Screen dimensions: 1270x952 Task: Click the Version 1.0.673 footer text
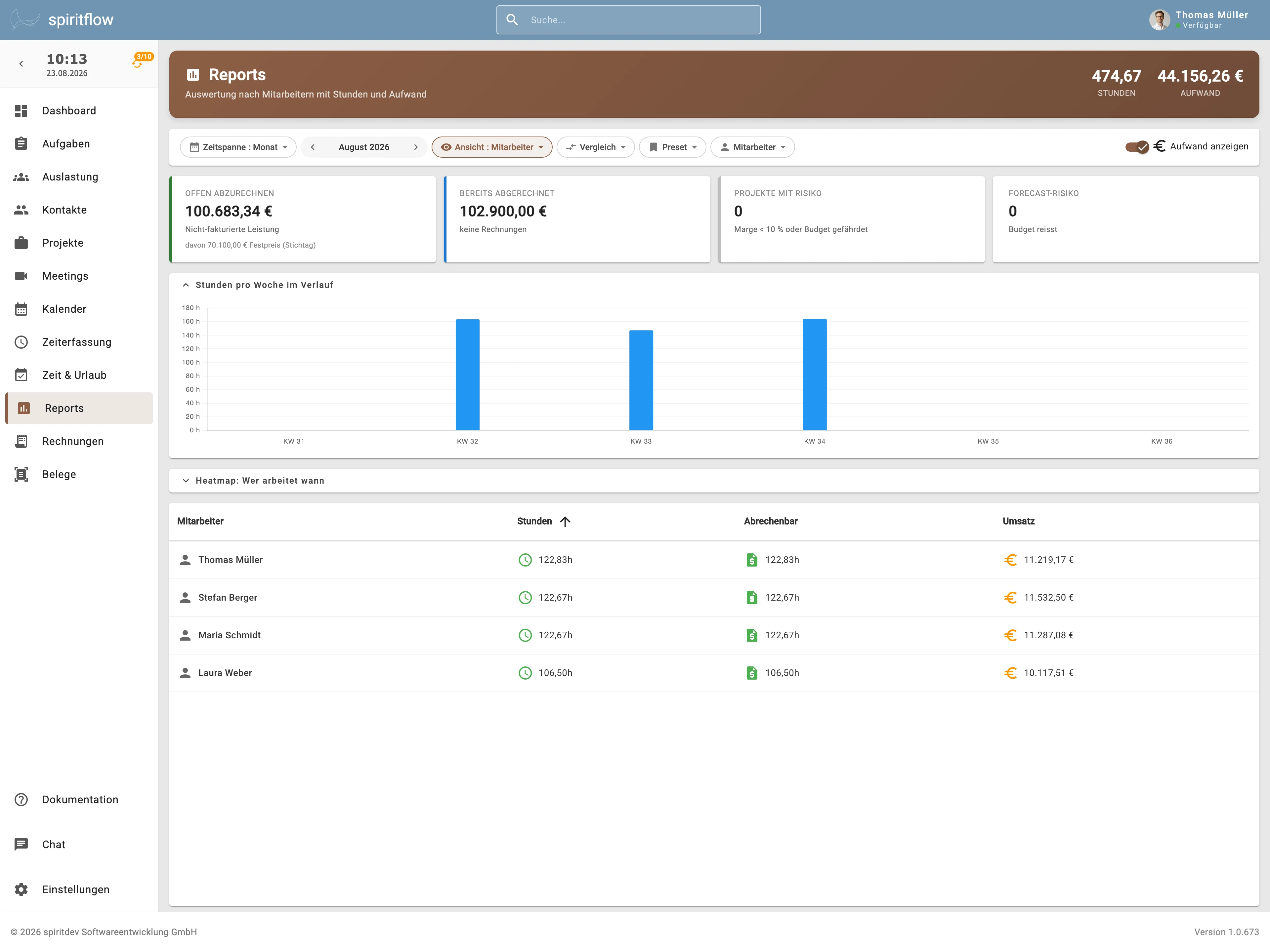(1226, 932)
